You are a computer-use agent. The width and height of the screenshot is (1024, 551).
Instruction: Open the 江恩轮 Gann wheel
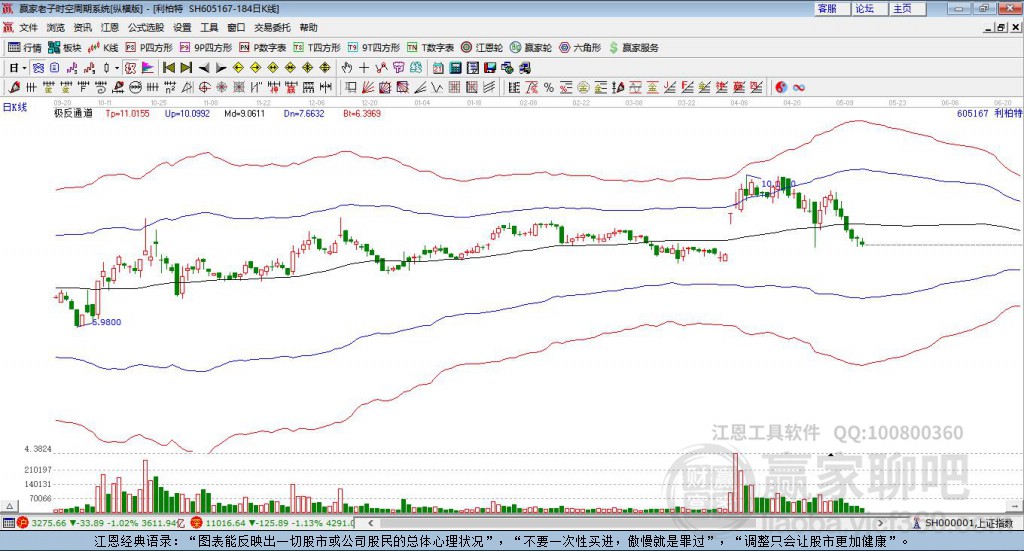(482, 48)
